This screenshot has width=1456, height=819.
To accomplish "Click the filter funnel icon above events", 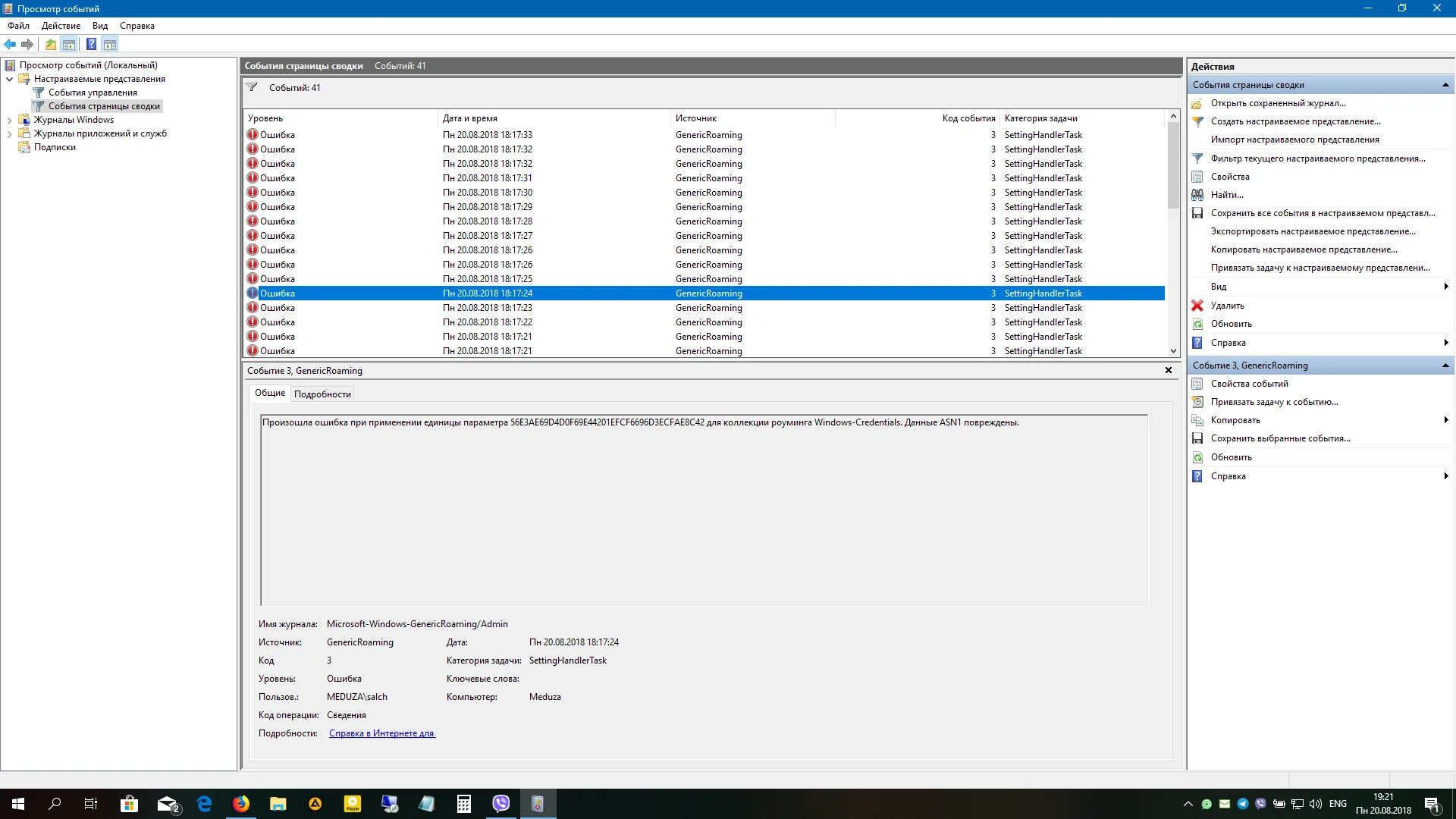I will coord(252,87).
